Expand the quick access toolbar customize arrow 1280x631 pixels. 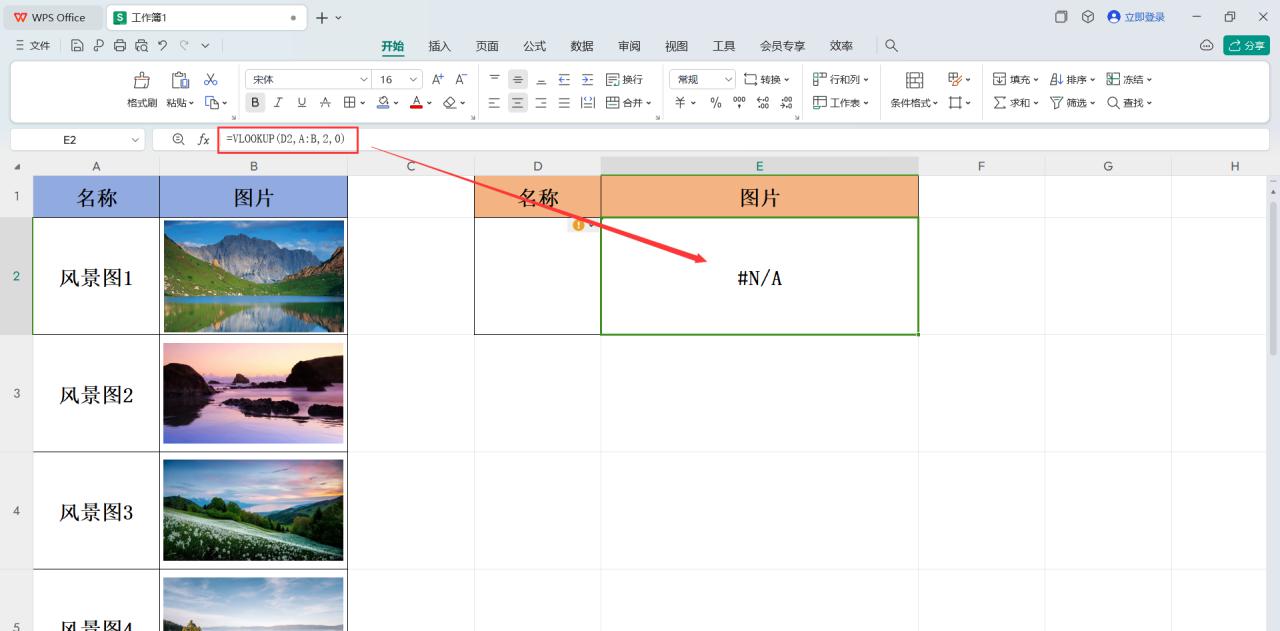(x=205, y=45)
